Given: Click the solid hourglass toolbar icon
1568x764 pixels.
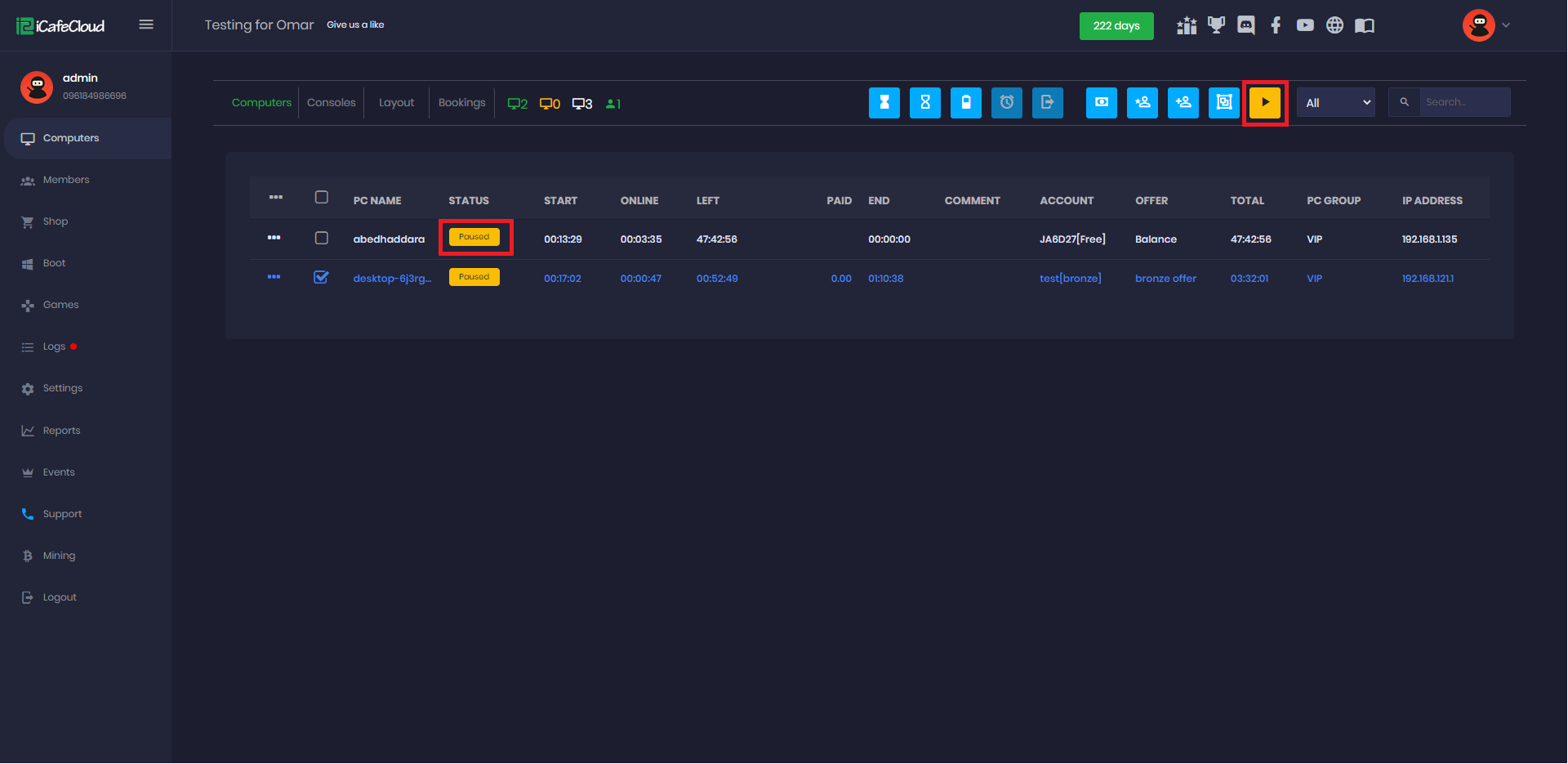Looking at the screenshot, I should coord(884,103).
